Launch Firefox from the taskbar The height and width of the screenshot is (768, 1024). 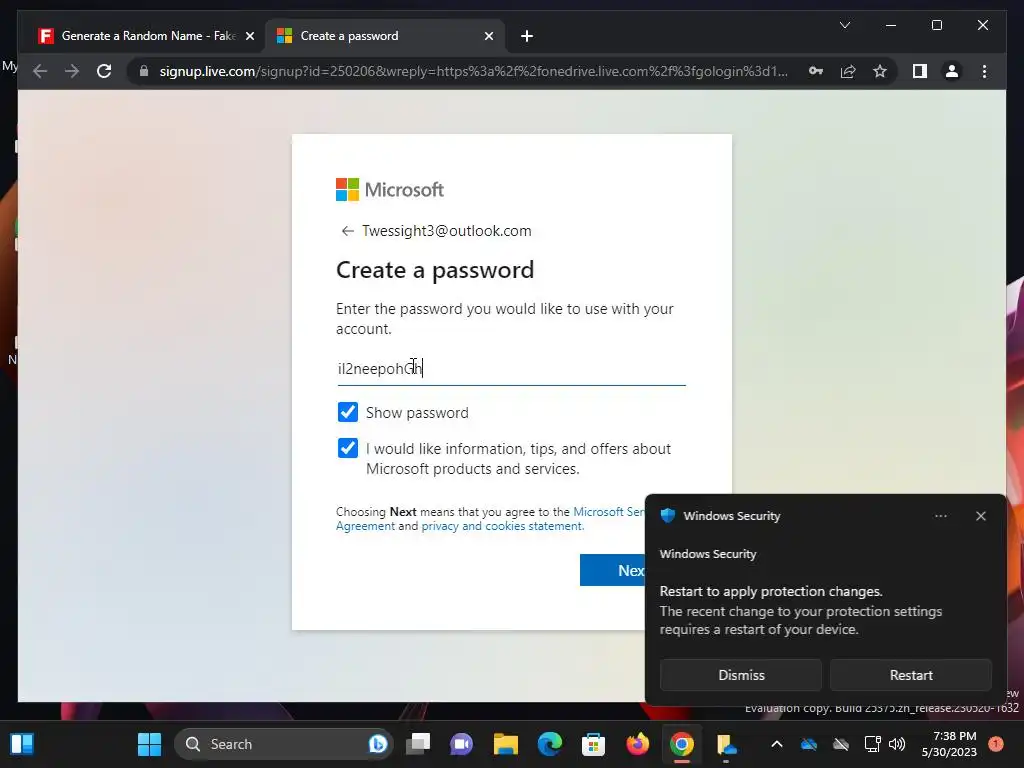[637, 744]
